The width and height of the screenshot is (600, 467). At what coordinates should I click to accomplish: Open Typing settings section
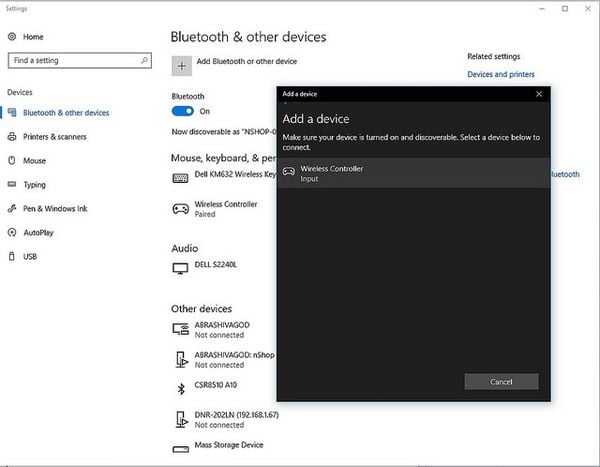pyautogui.click(x=34, y=185)
